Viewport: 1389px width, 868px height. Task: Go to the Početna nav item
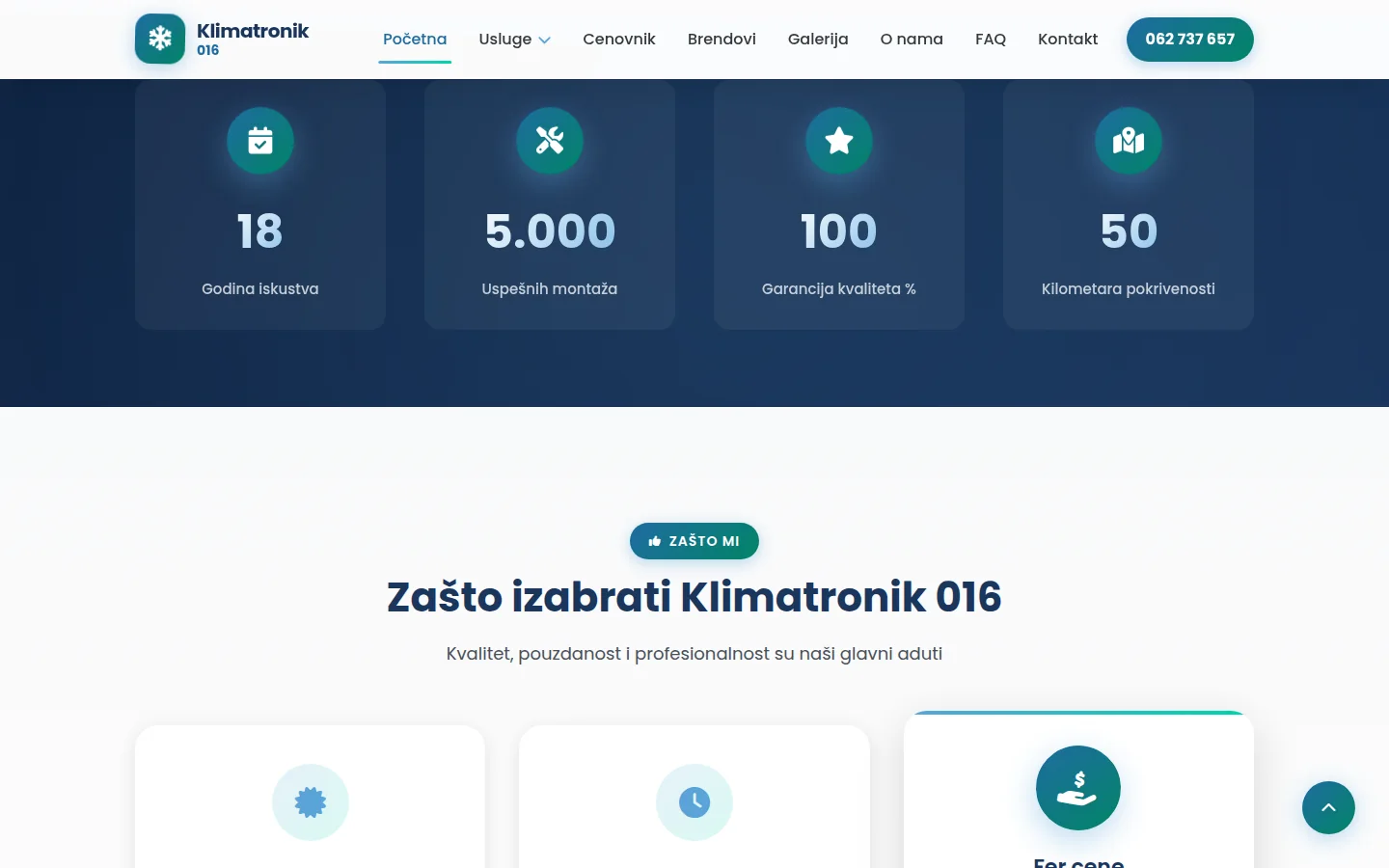pos(415,40)
